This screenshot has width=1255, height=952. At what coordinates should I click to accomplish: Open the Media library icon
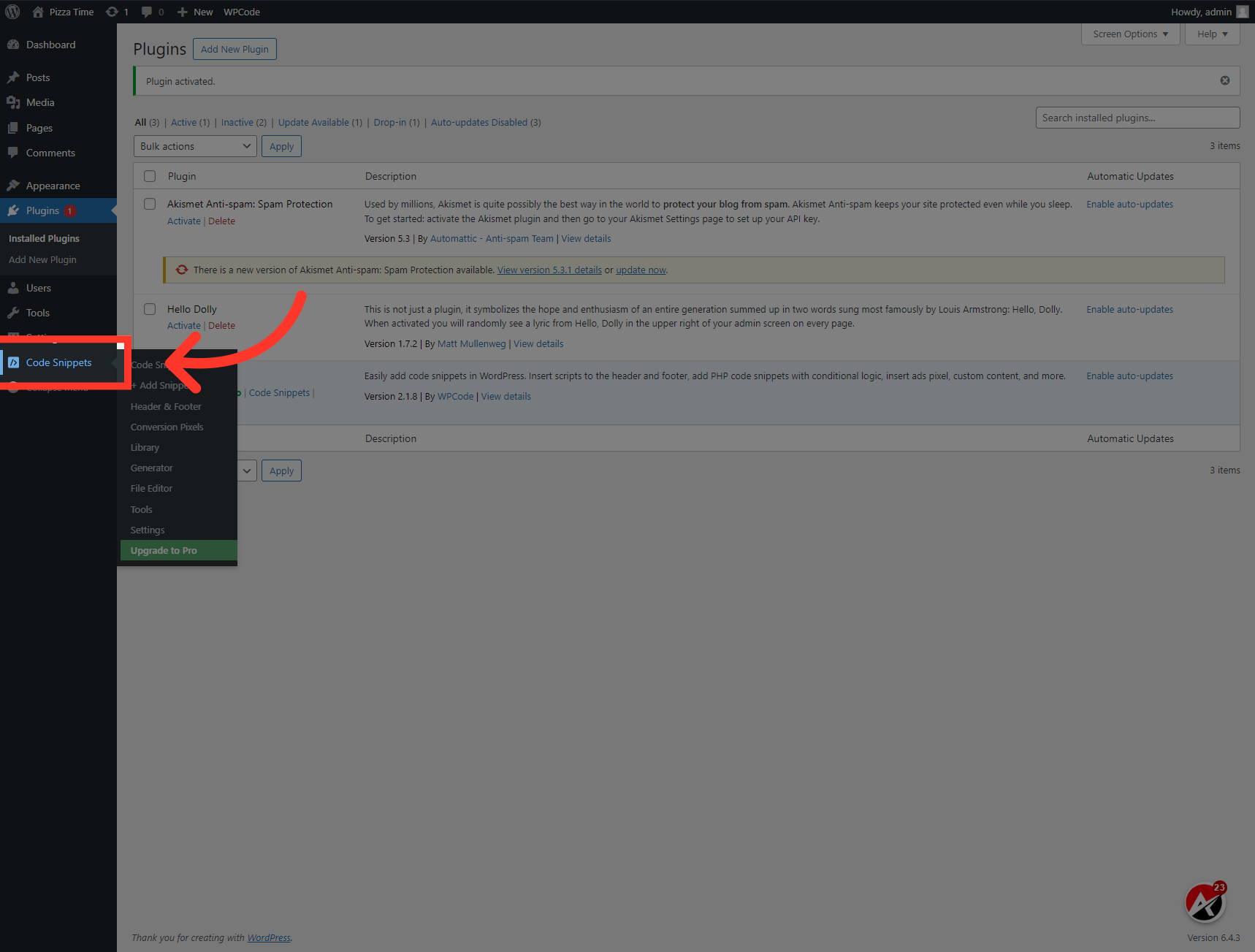click(x=14, y=102)
